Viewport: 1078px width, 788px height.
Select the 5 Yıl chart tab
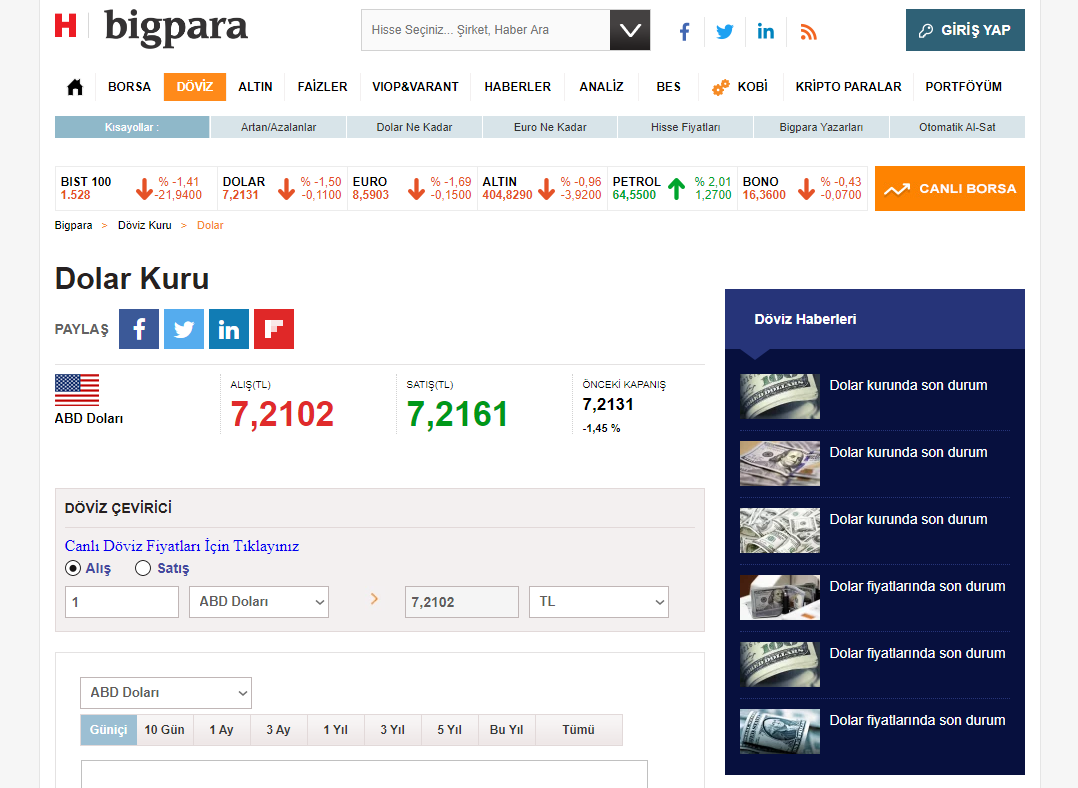450,730
